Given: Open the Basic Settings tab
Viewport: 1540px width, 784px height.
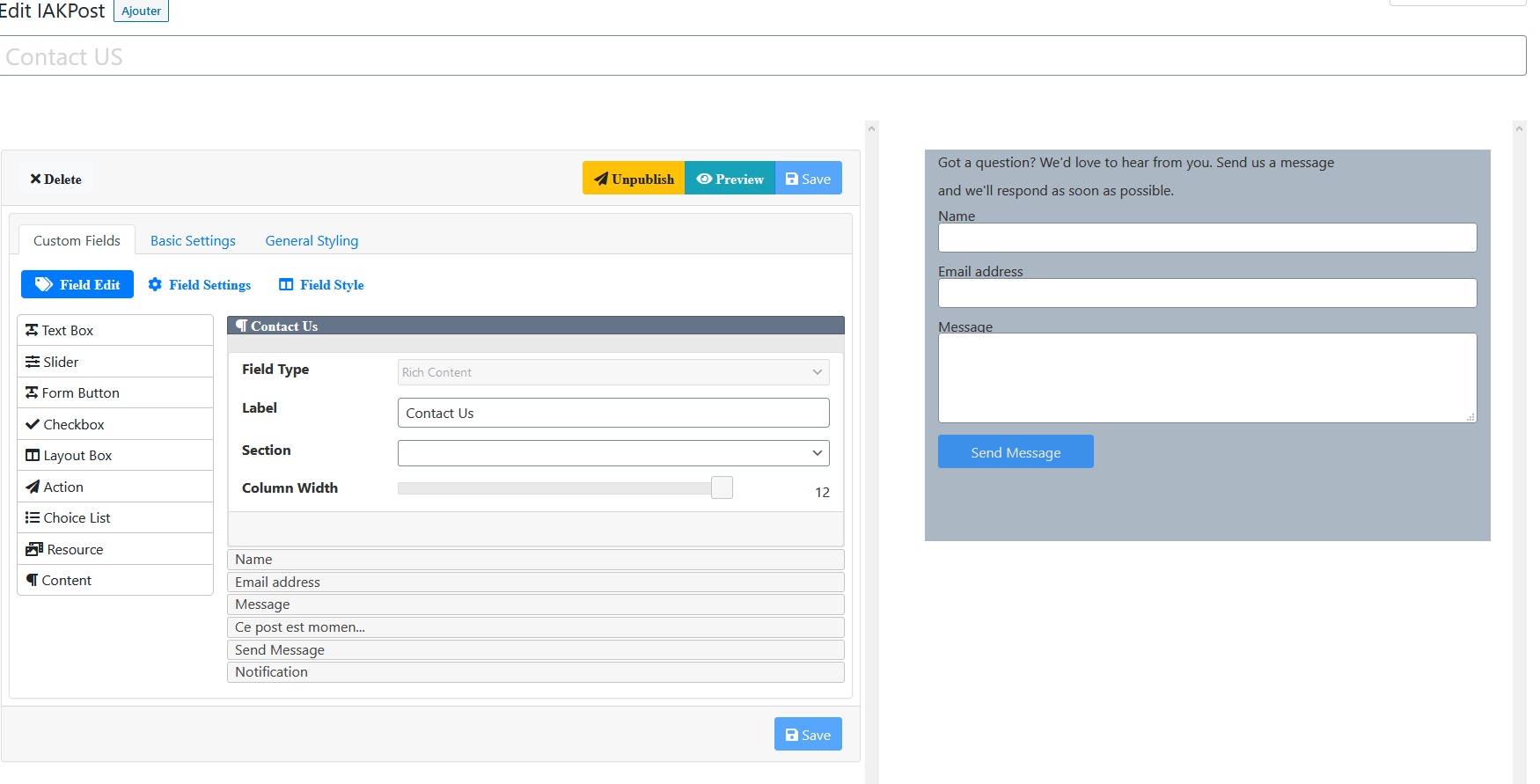Looking at the screenshot, I should [x=193, y=240].
